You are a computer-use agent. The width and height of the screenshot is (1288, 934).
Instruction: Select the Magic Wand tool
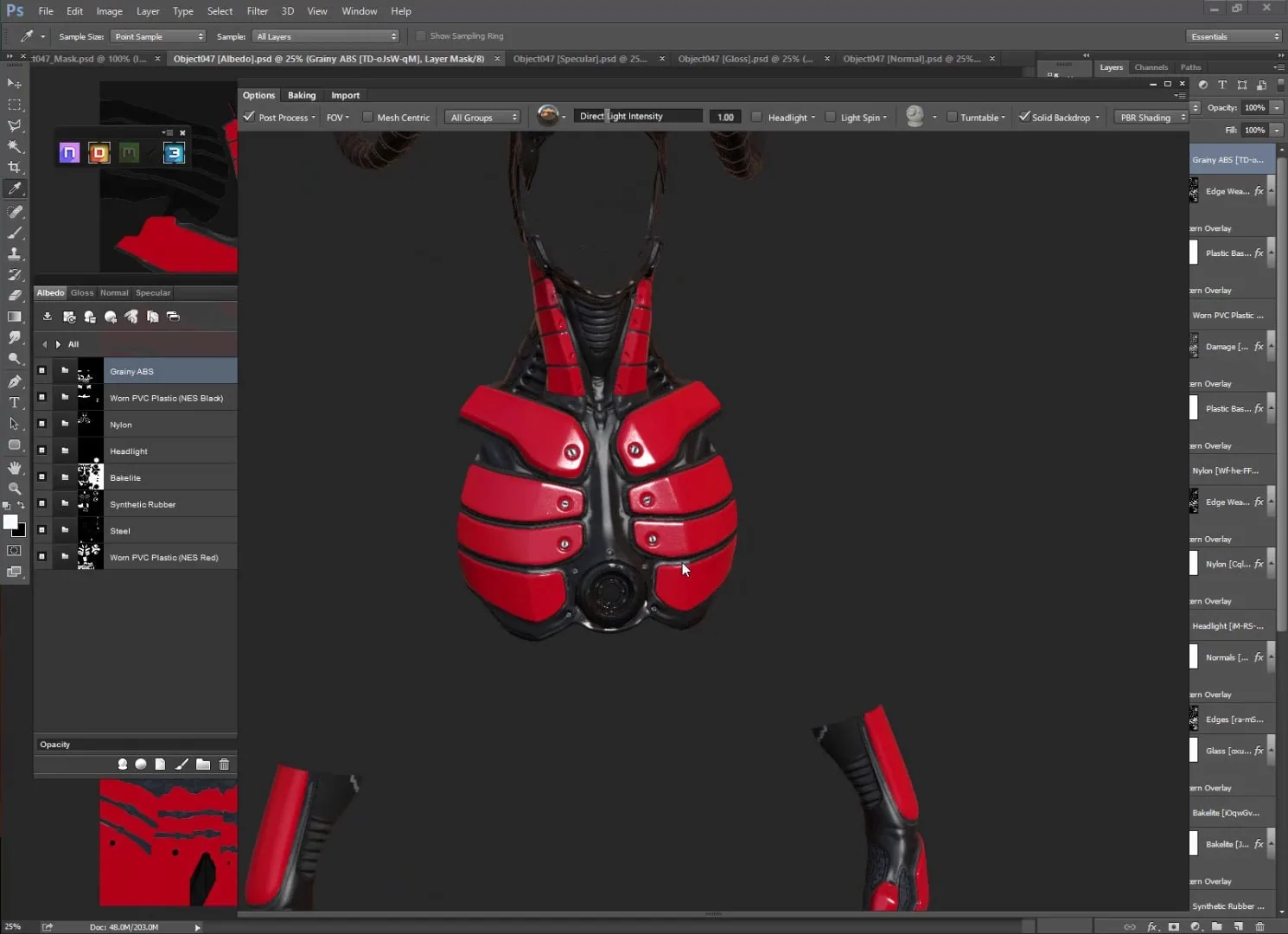pos(15,146)
